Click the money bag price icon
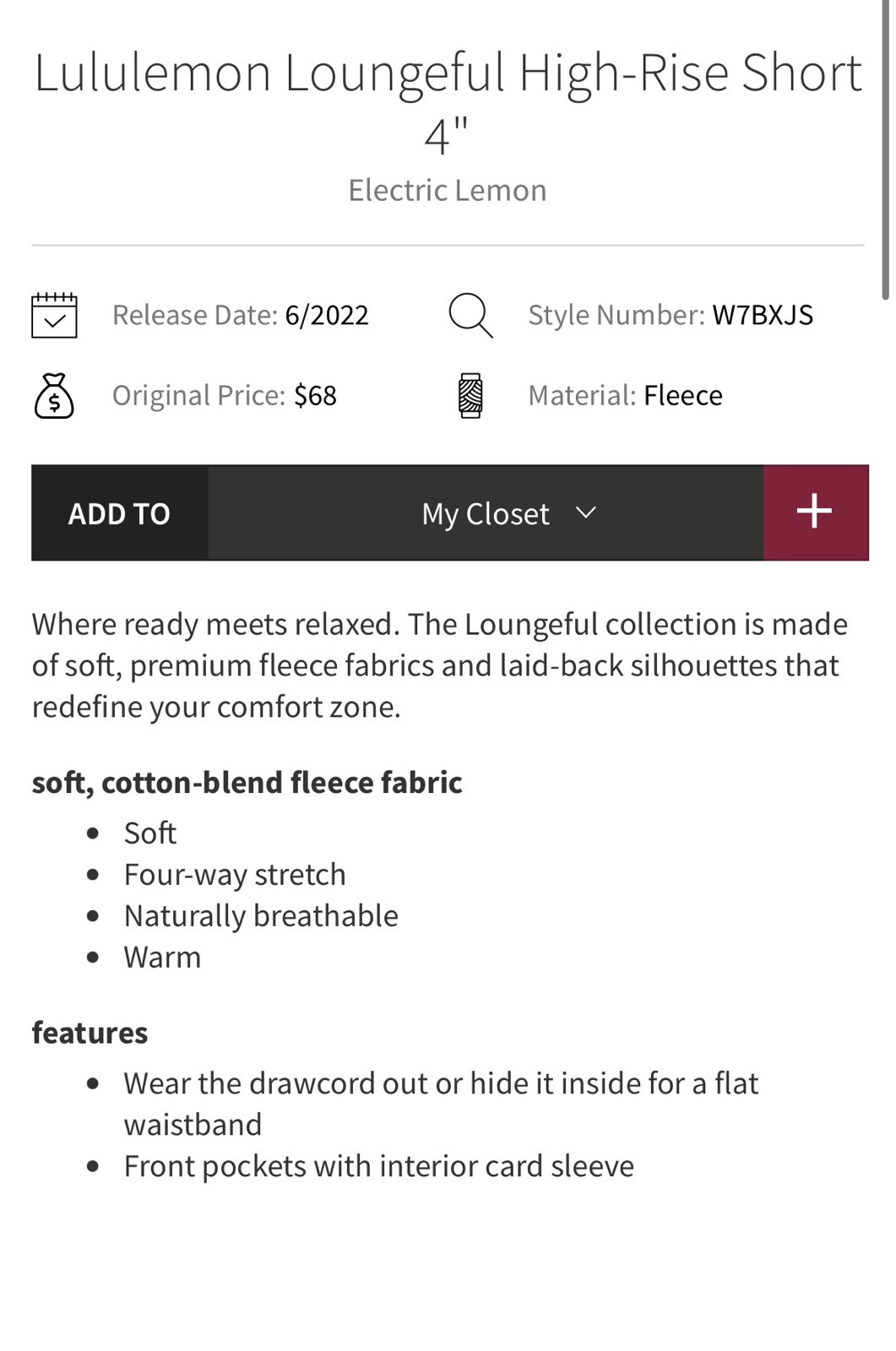The height and width of the screenshot is (1351, 896). (x=54, y=395)
